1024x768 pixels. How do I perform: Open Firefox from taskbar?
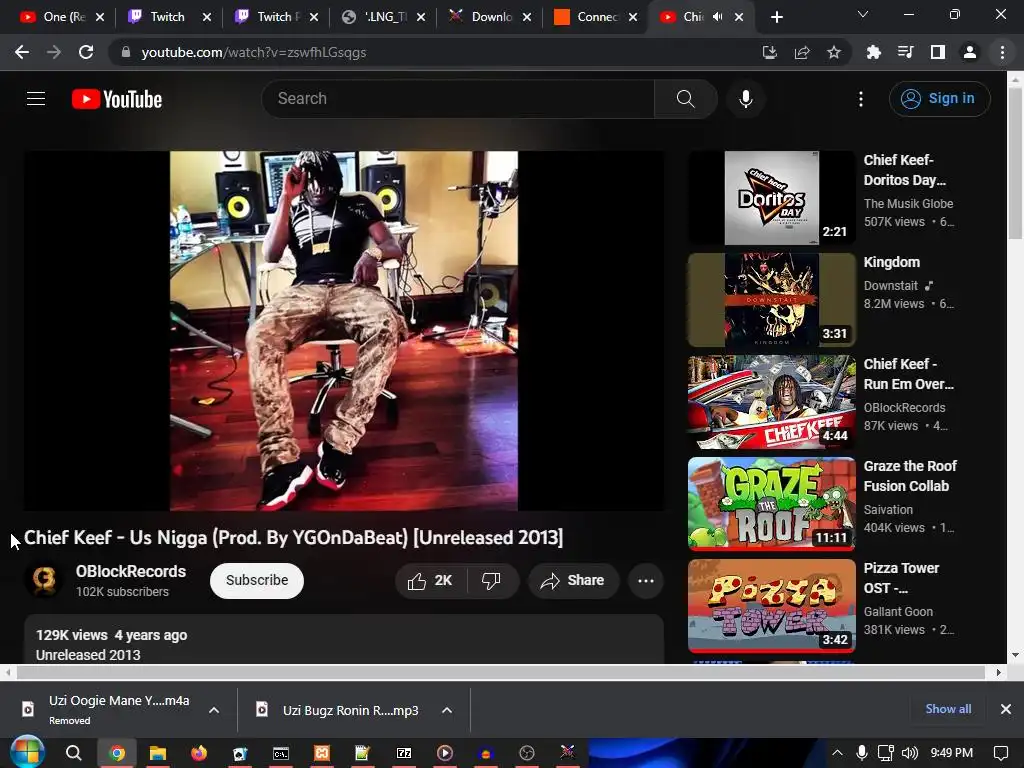click(199, 753)
